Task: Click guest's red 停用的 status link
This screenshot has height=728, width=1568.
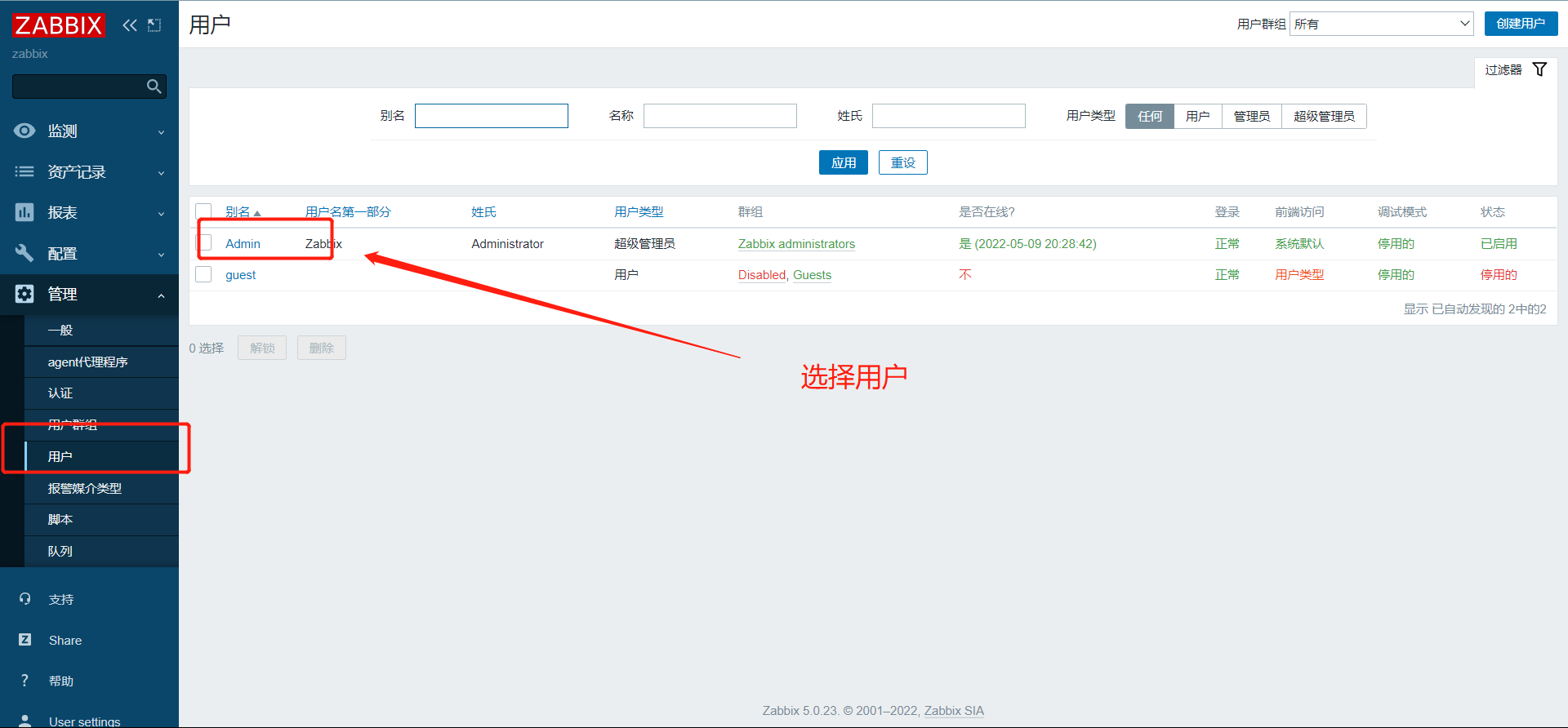Action: pyautogui.click(x=1499, y=275)
